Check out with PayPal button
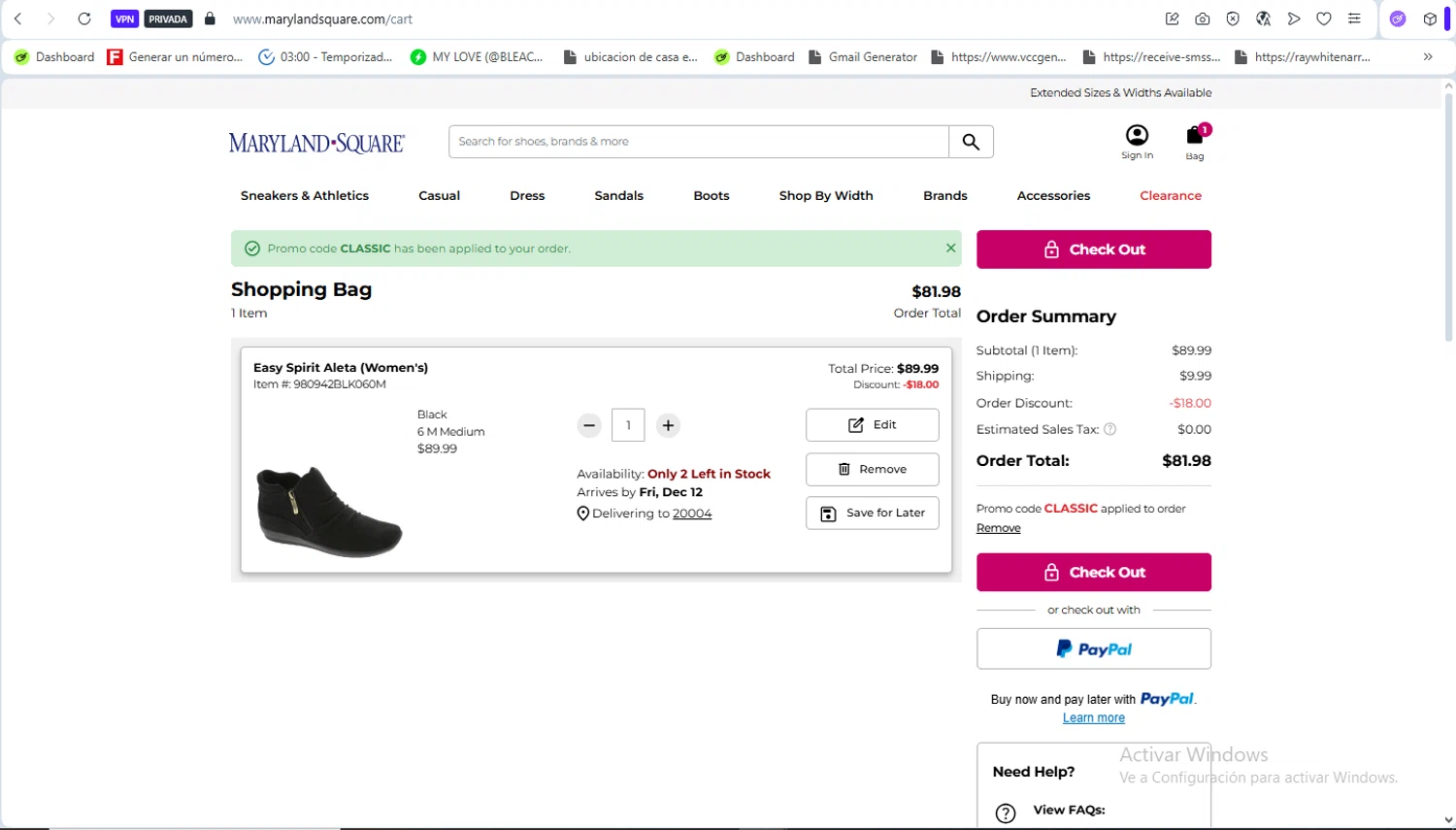 pos(1094,648)
